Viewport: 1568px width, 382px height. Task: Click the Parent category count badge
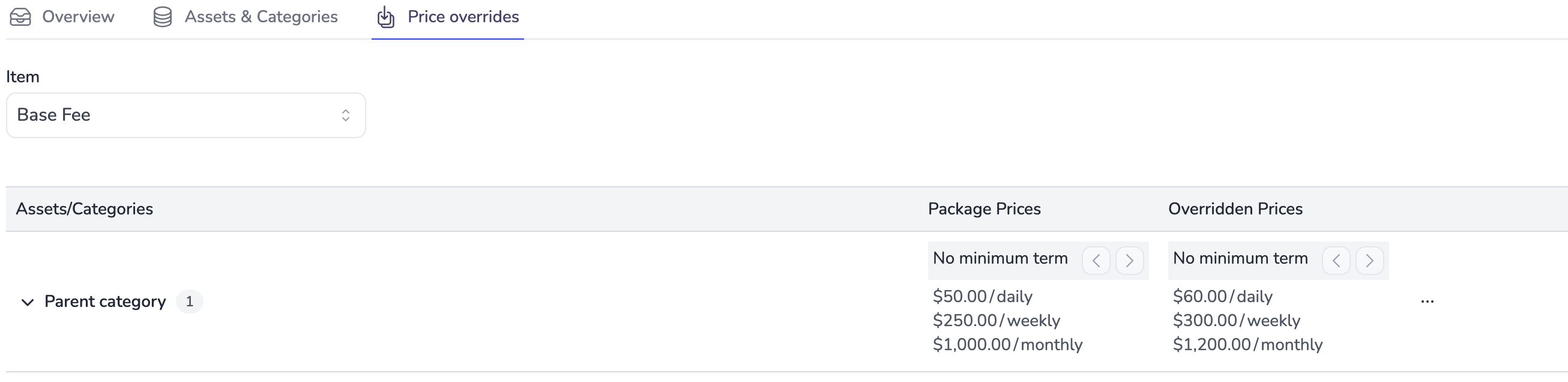[x=189, y=302]
